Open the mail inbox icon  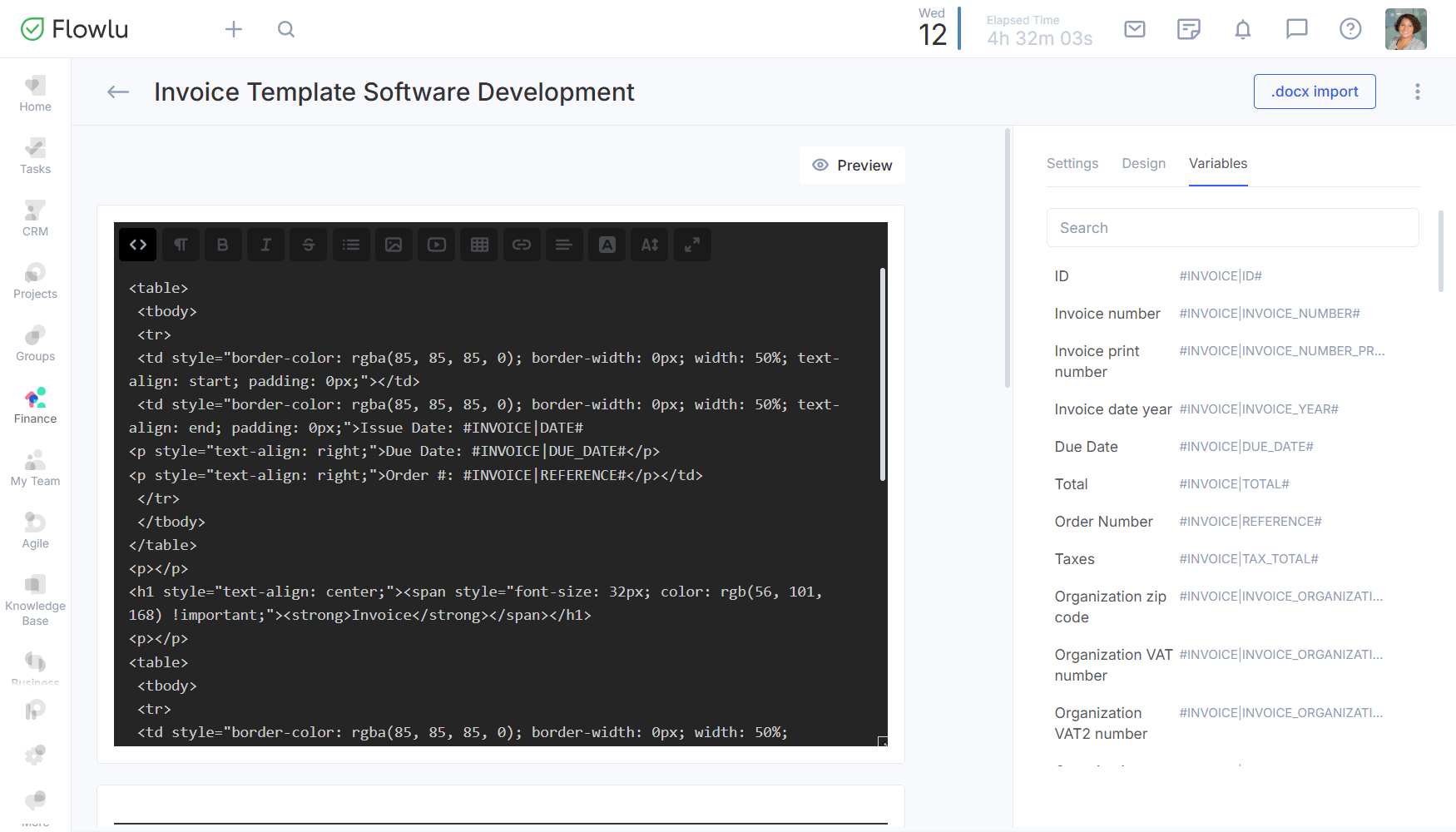[x=1135, y=29]
